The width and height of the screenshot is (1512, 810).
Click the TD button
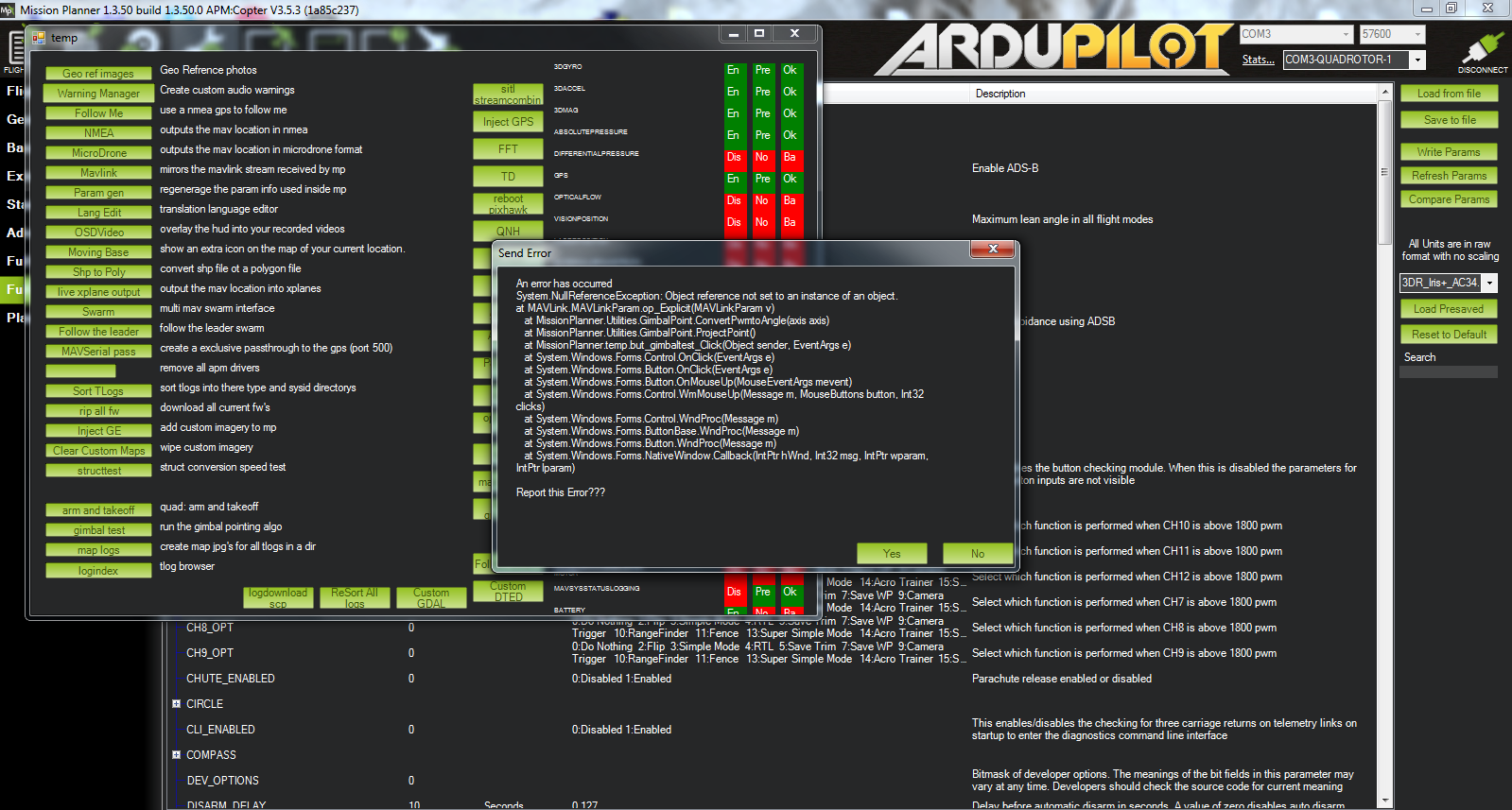(508, 177)
